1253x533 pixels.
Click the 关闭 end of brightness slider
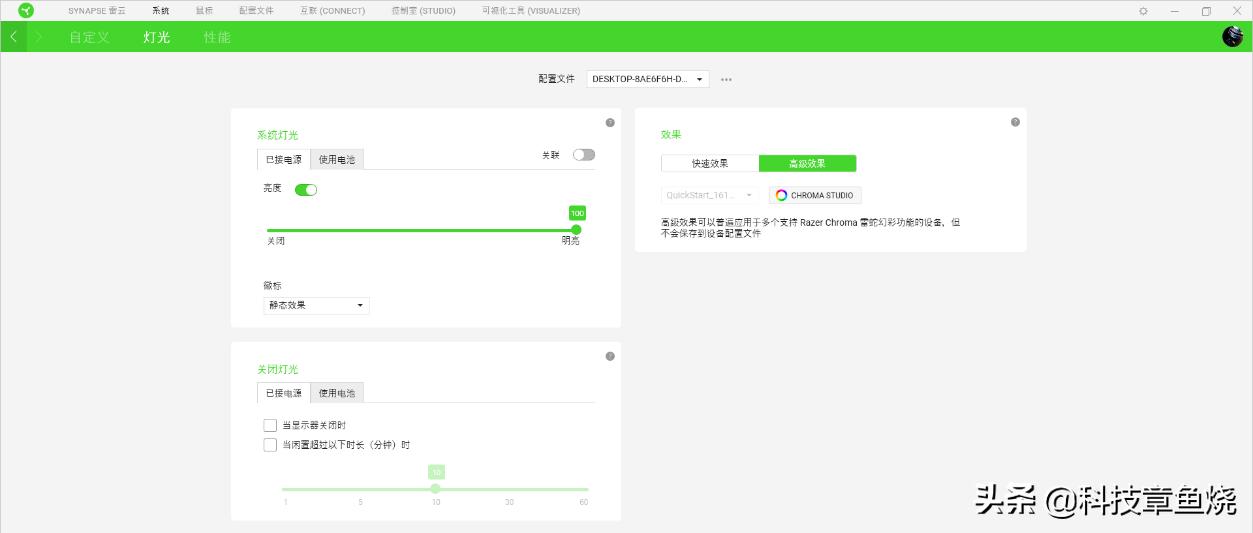click(x=276, y=241)
